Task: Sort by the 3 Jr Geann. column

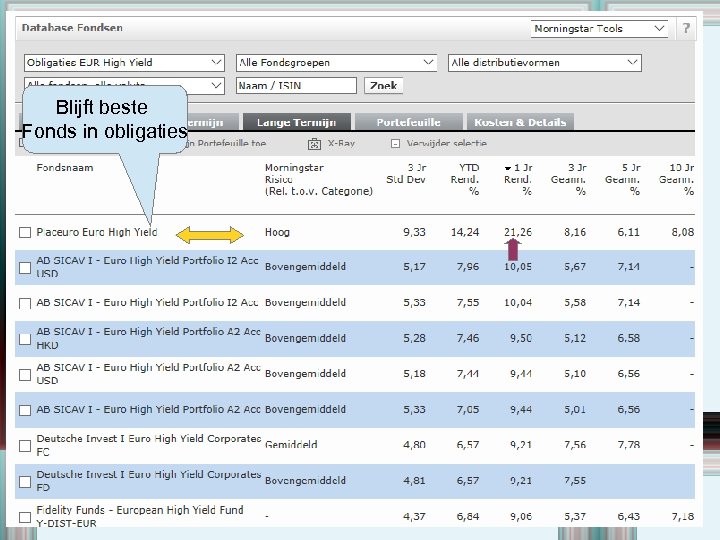Action: click(x=568, y=180)
